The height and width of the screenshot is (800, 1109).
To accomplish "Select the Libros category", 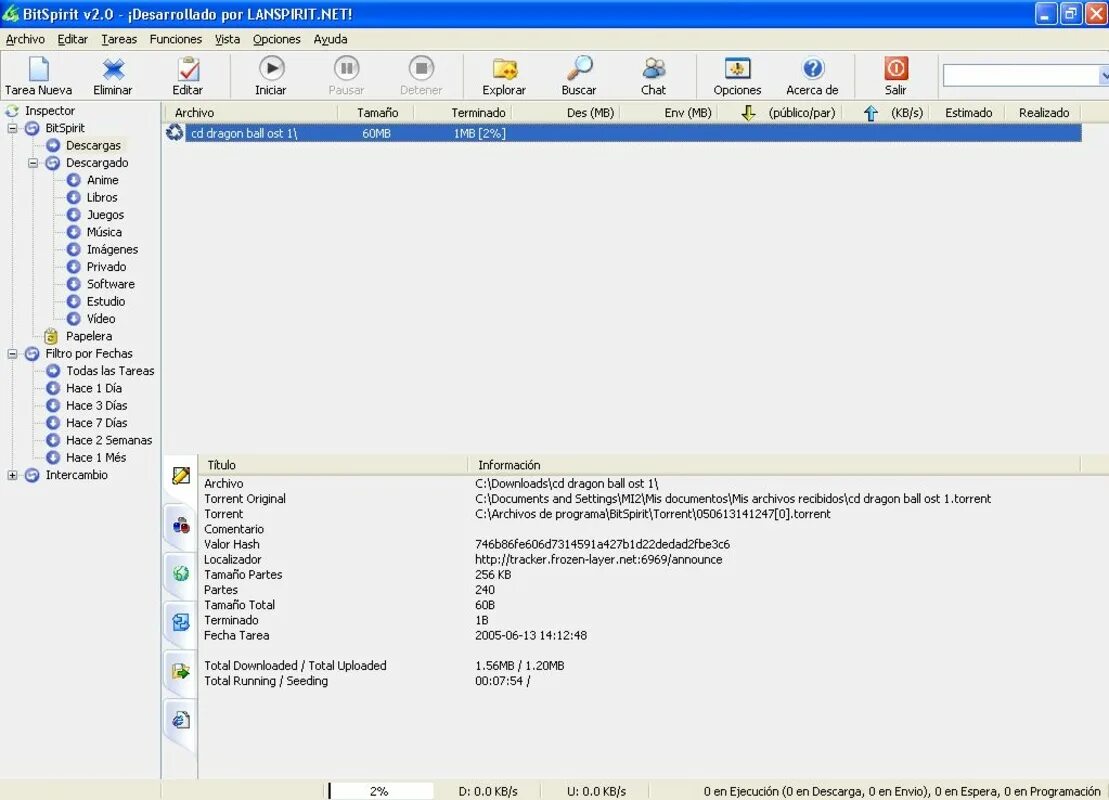I will [x=102, y=197].
